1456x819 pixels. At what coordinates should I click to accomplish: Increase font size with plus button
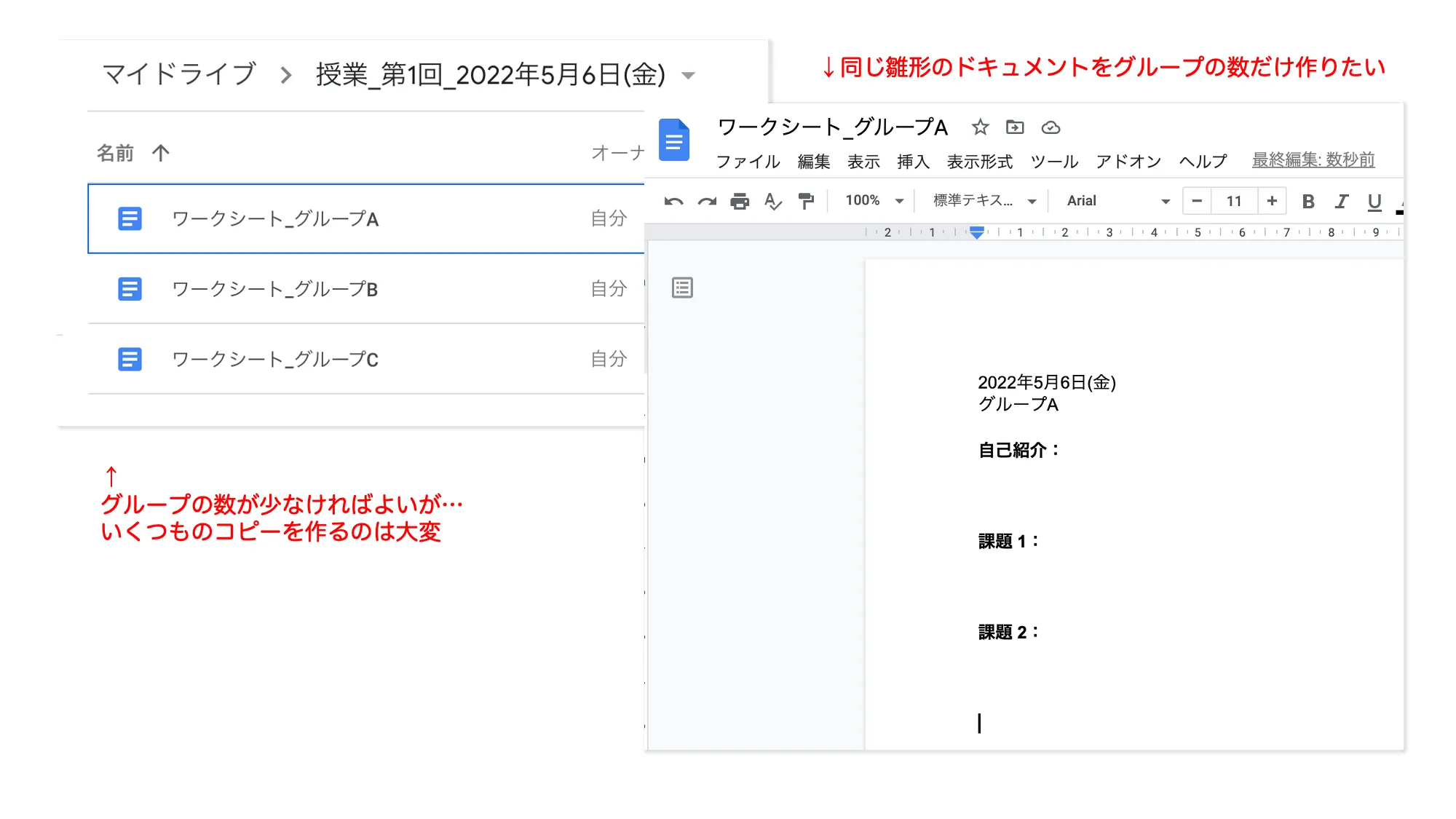coord(1272,201)
